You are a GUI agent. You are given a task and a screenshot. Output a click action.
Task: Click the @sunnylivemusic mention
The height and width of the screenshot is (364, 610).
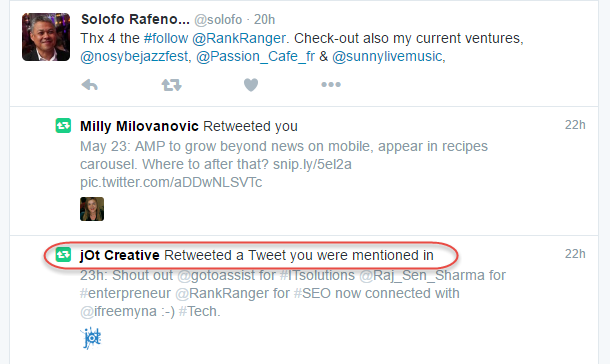387,56
